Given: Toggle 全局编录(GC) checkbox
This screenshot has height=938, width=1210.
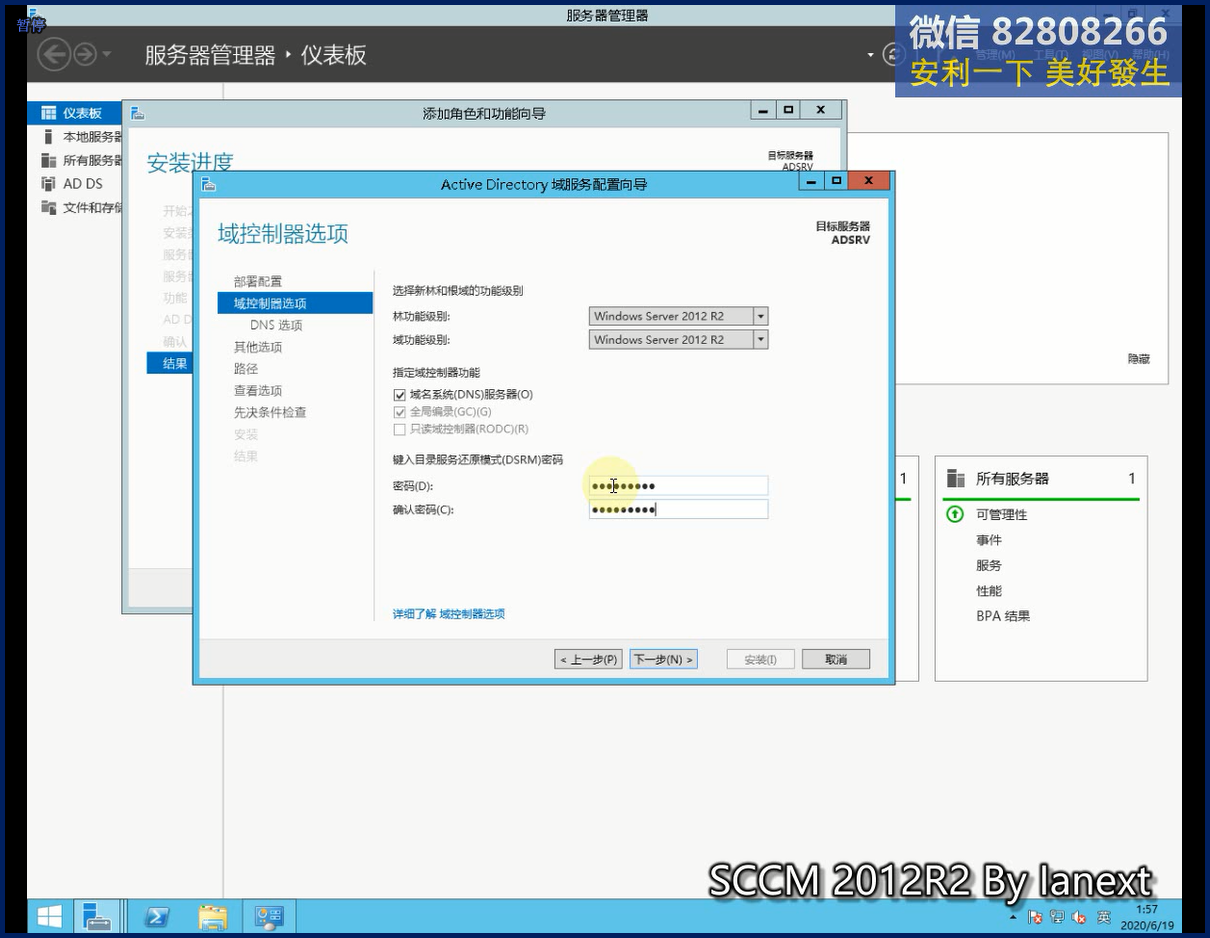Looking at the screenshot, I should (400, 412).
